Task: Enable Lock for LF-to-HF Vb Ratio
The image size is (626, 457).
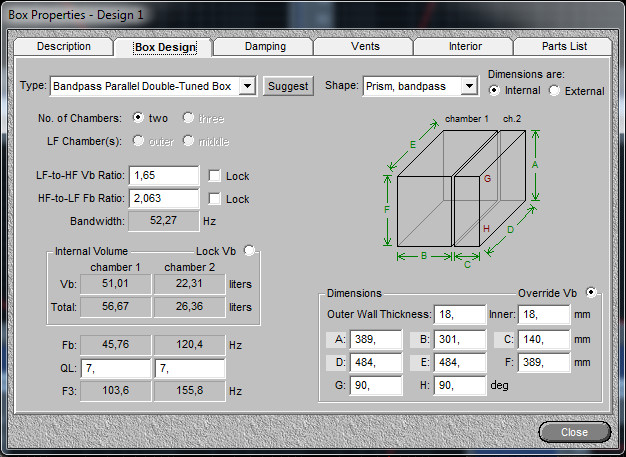Action: 214,176
